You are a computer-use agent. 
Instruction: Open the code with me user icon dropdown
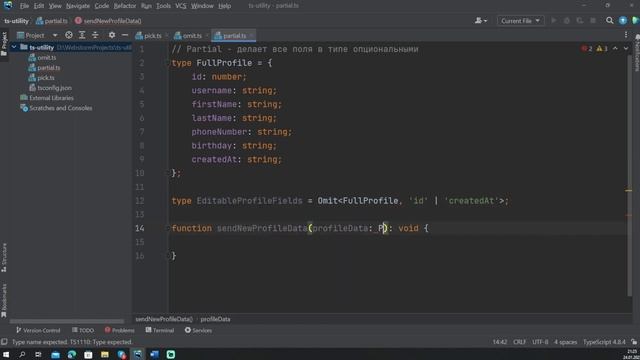tap(481, 20)
